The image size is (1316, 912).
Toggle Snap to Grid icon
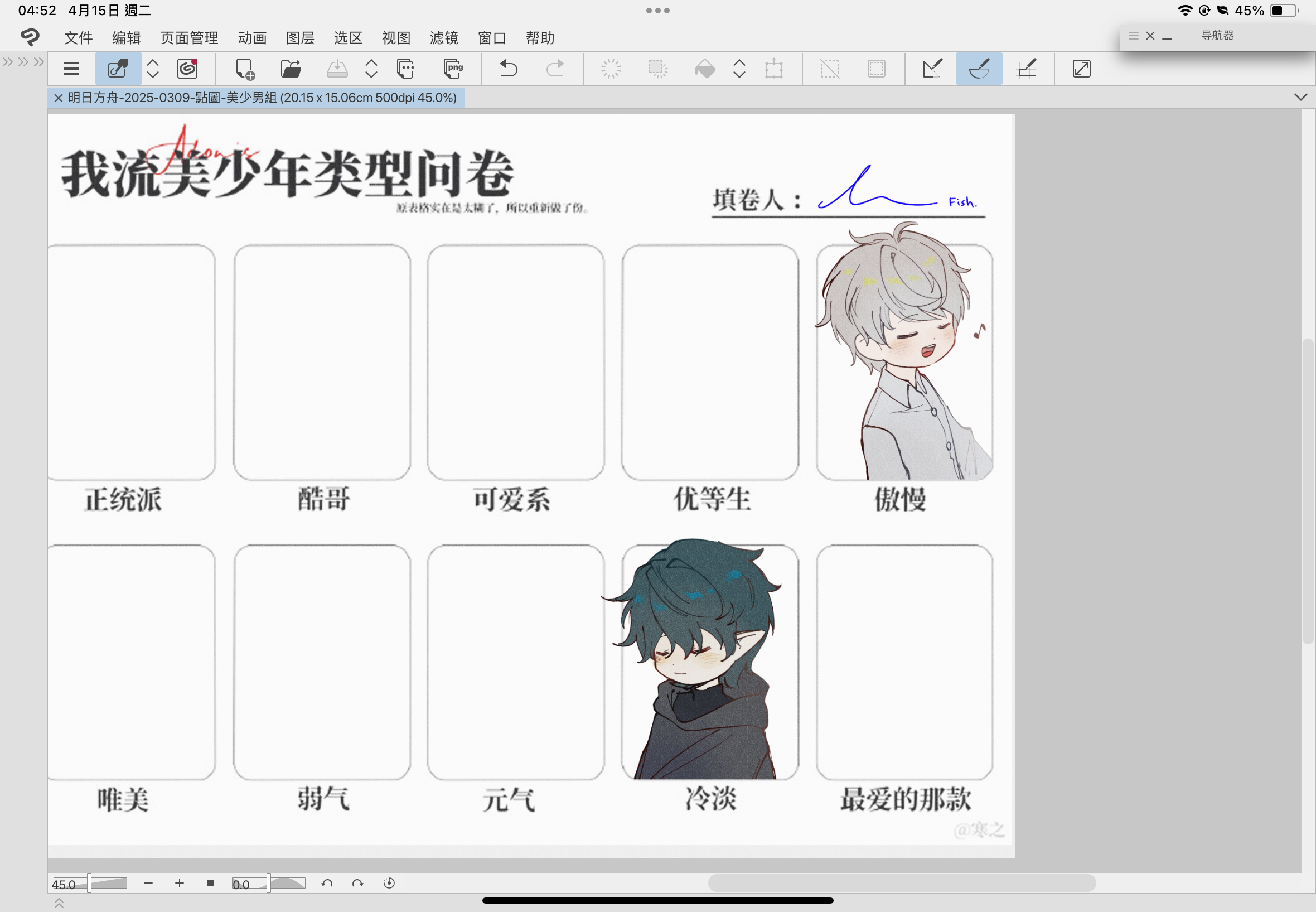[1027, 69]
